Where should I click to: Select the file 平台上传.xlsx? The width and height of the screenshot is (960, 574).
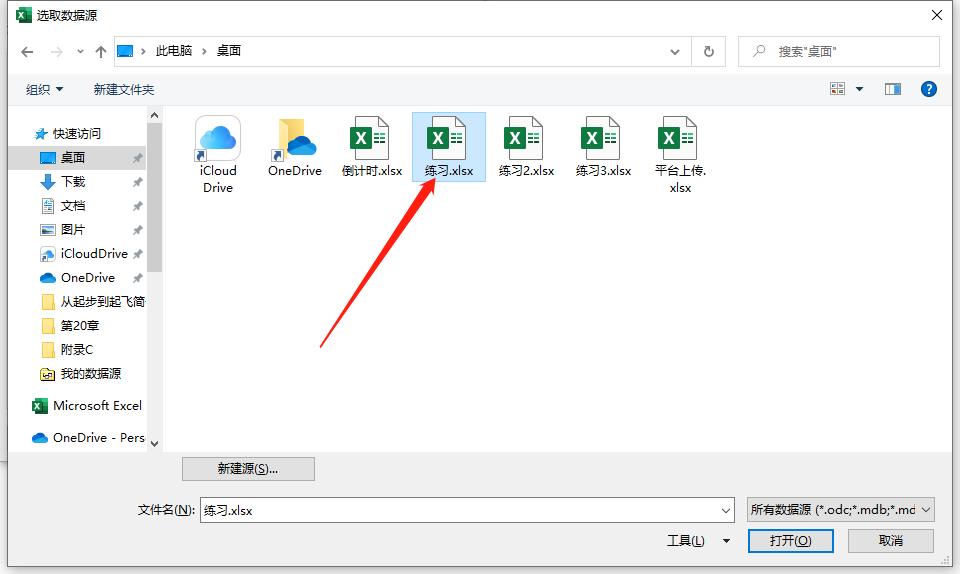(680, 155)
